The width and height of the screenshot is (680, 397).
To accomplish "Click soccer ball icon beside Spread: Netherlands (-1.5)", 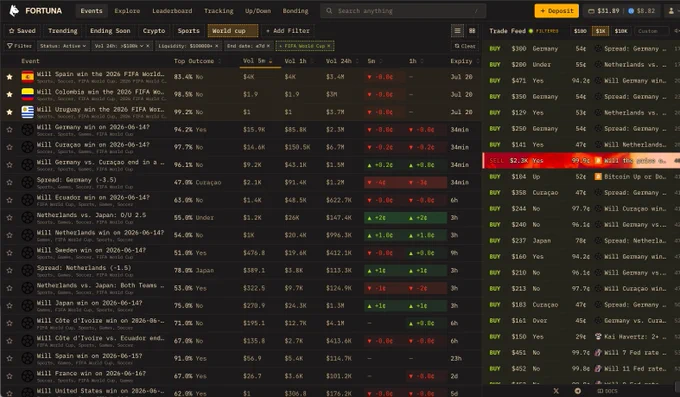I will tap(27, 270).
